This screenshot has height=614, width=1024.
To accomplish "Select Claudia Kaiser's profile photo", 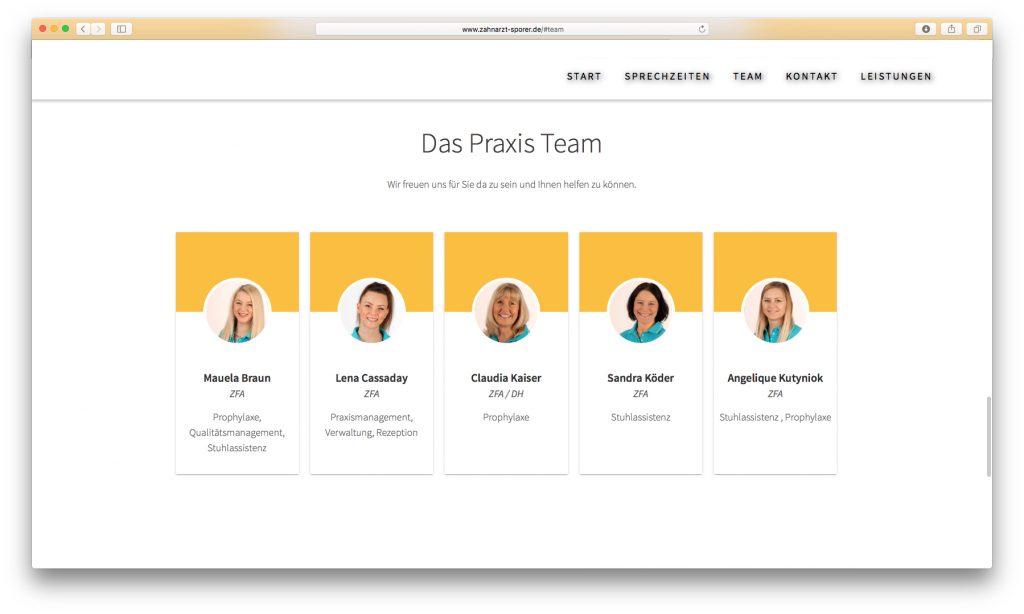I will tap(506, 312).
